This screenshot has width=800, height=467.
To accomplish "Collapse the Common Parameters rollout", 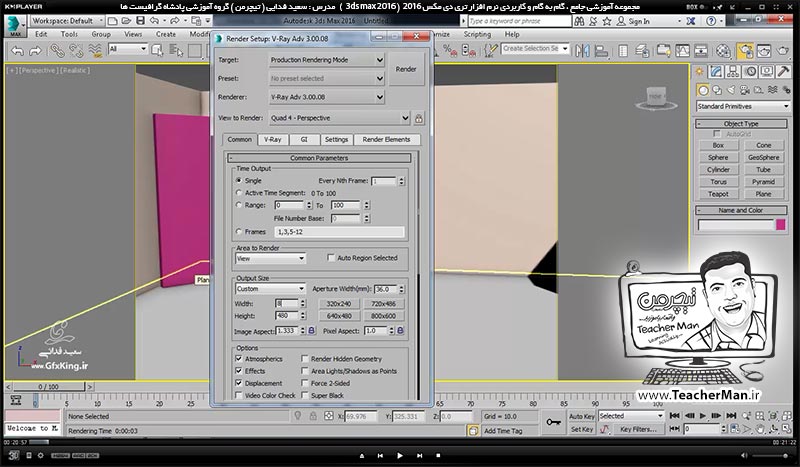I will [x=319, y=158].
